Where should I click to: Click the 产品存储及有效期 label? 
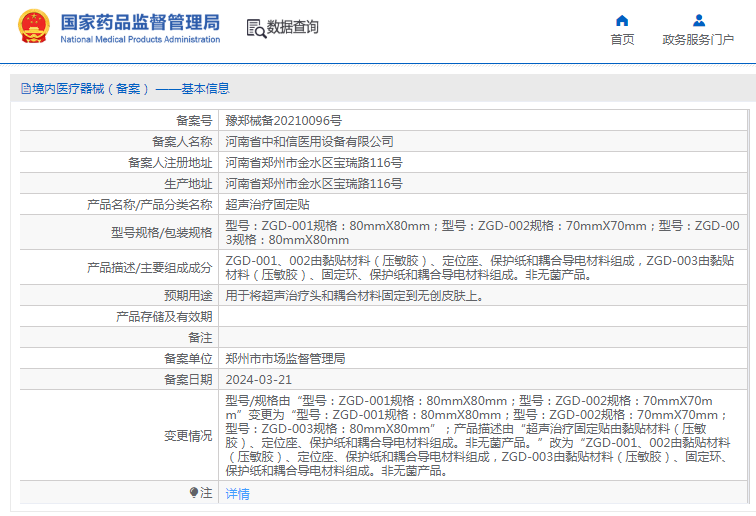(164, 316)
